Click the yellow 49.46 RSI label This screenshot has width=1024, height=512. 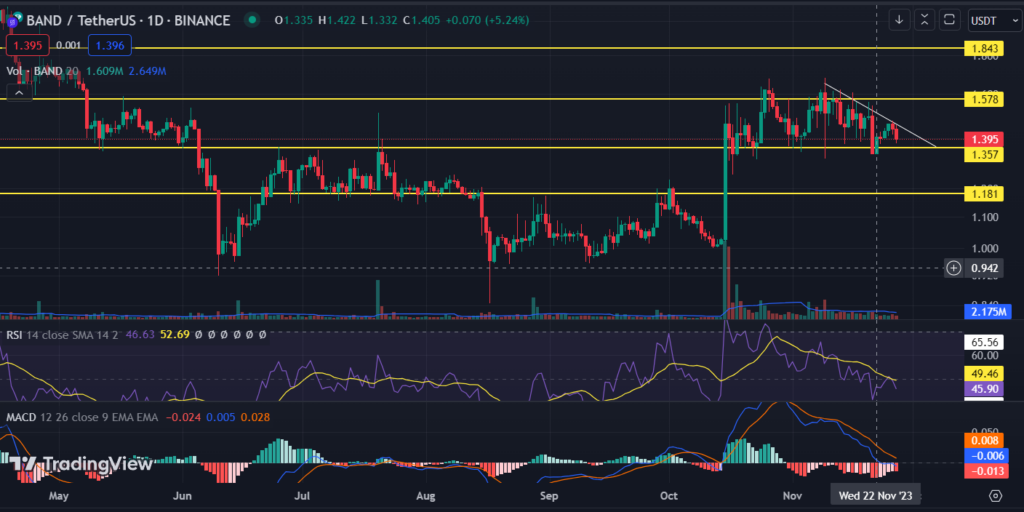pos(982,374)
